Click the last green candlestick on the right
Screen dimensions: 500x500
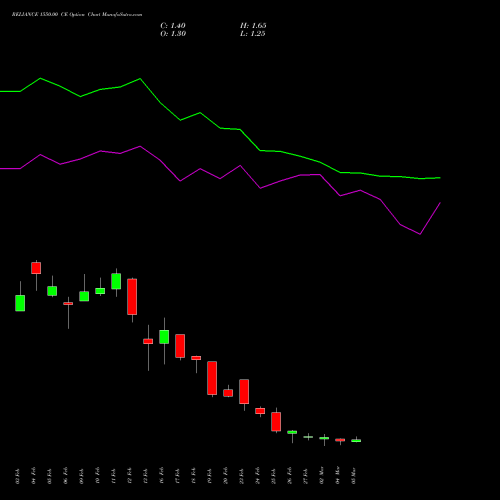click(356, 441)
